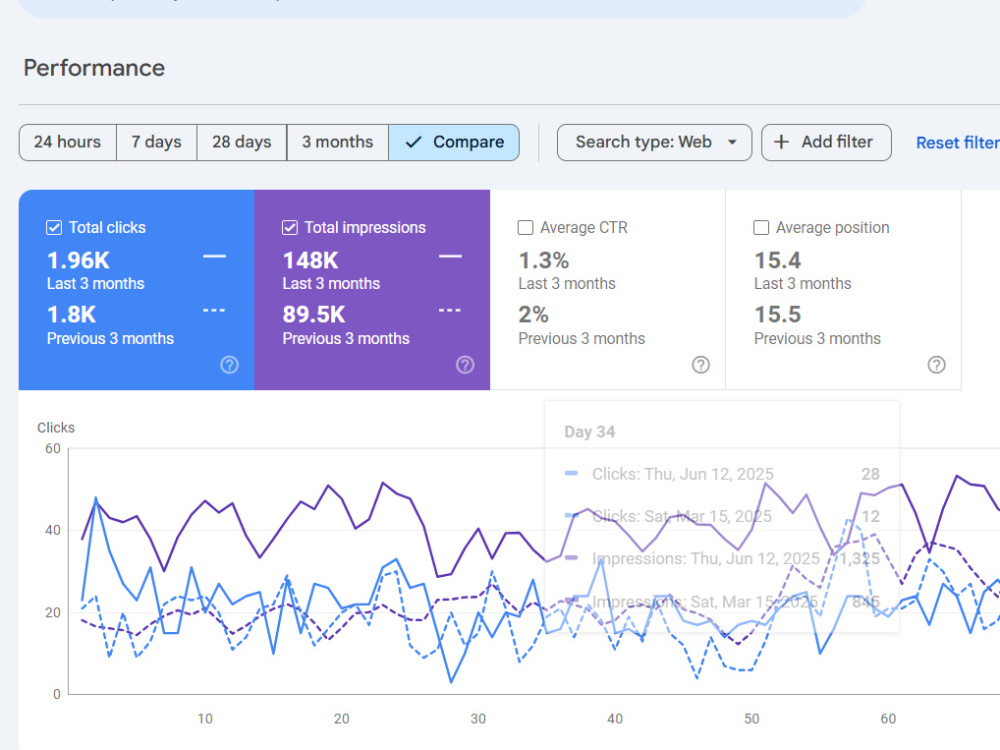Image resolution: width=1000 pixels, height=750 pixels.
Task: Click the Performance heading
Action: (94, 68)
